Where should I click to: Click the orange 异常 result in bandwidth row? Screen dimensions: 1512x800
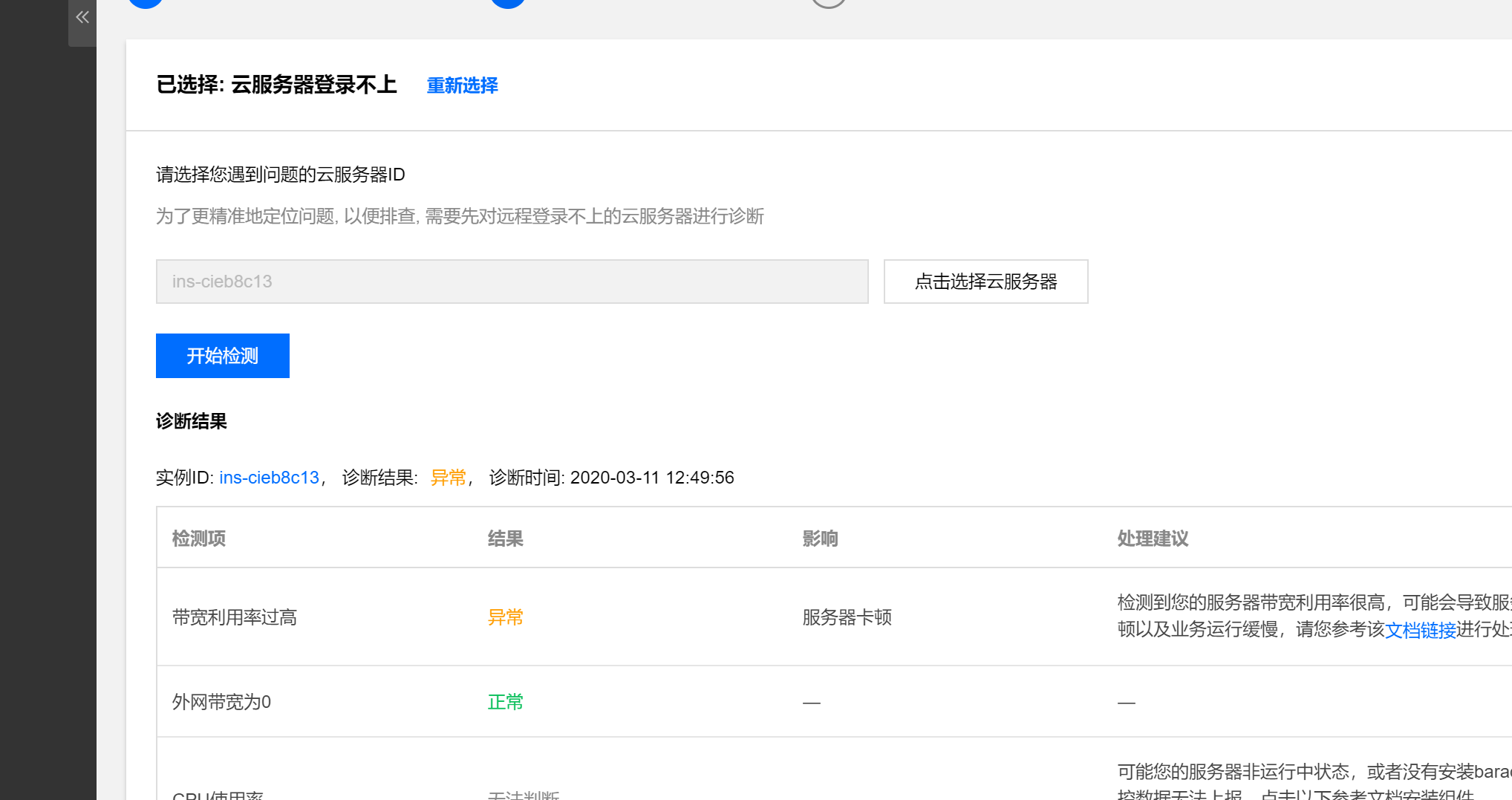tap(505, 617)
